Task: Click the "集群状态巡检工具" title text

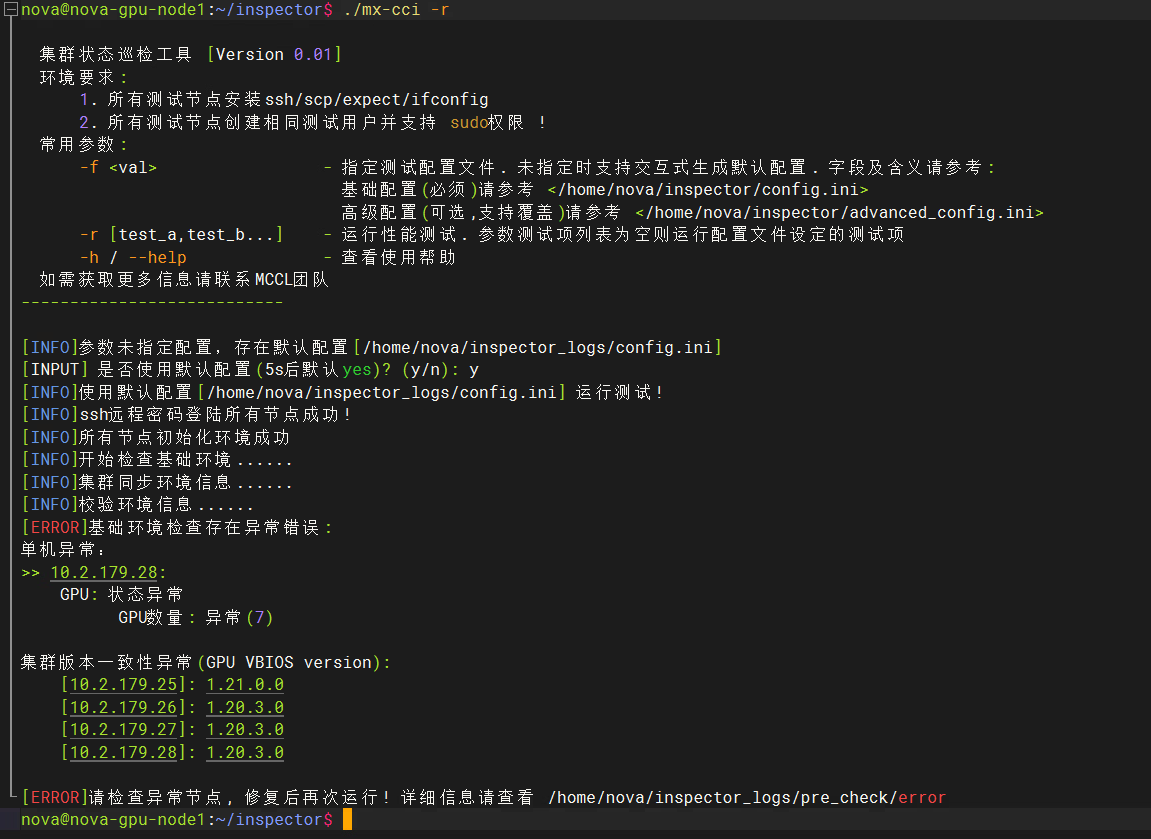Action: click(116, 54)
